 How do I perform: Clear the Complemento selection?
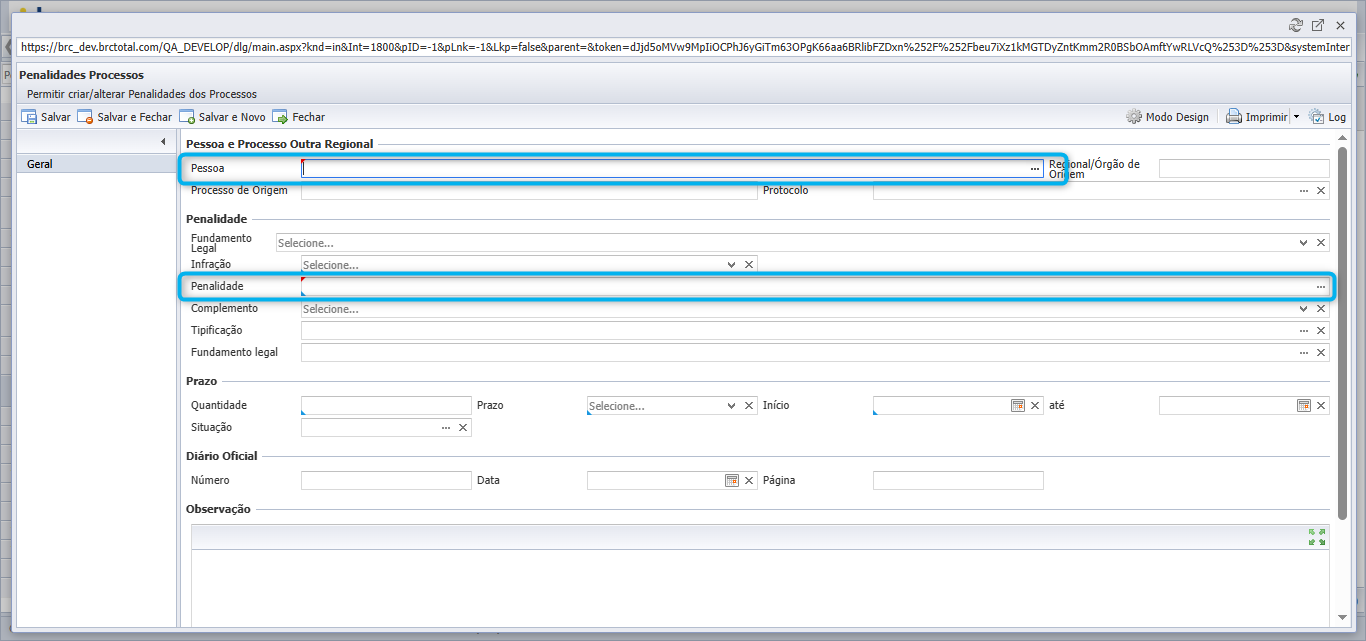click(x=1321, y=309)
